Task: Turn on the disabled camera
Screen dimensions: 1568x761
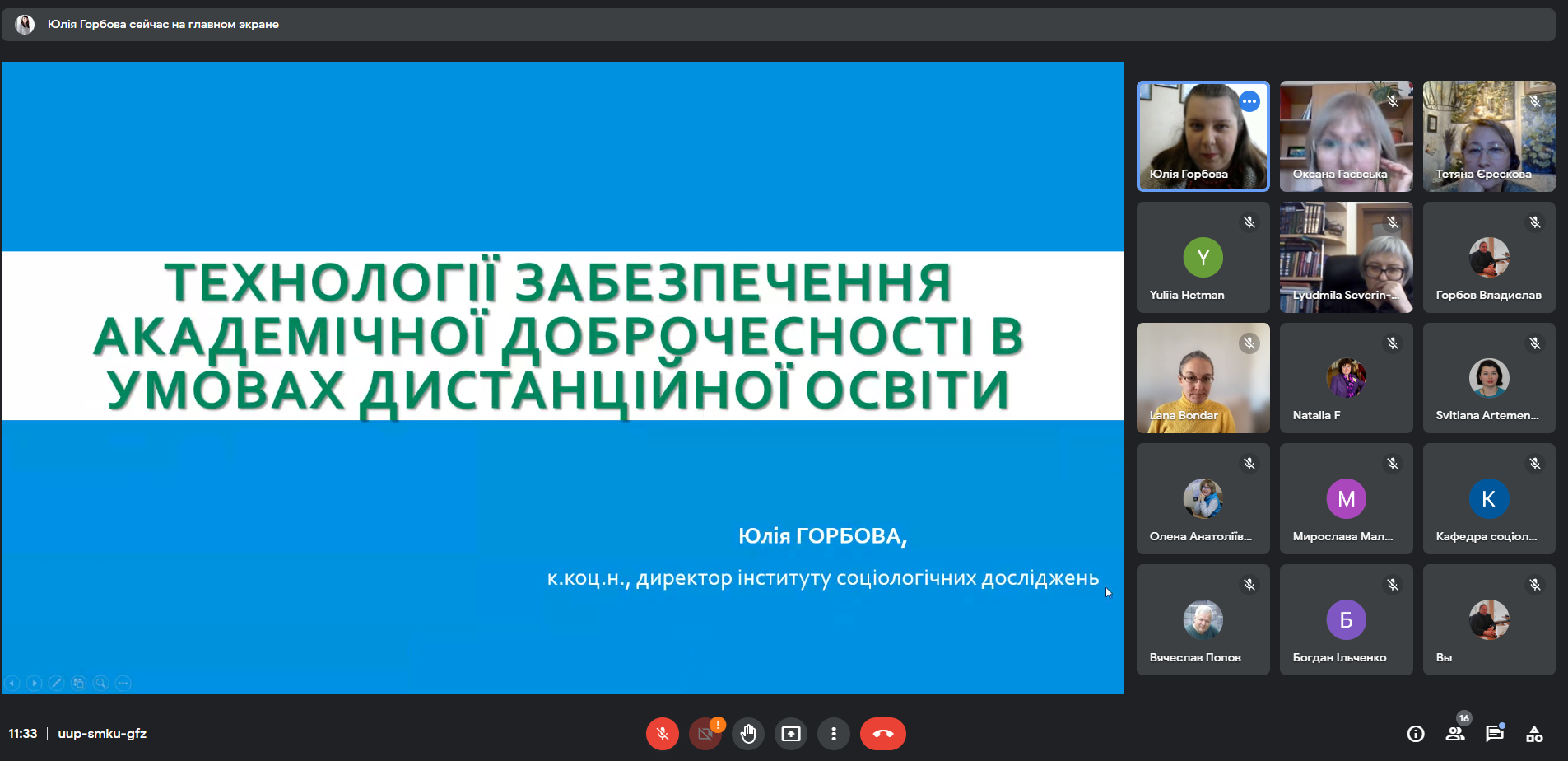Action: [705, 734]
